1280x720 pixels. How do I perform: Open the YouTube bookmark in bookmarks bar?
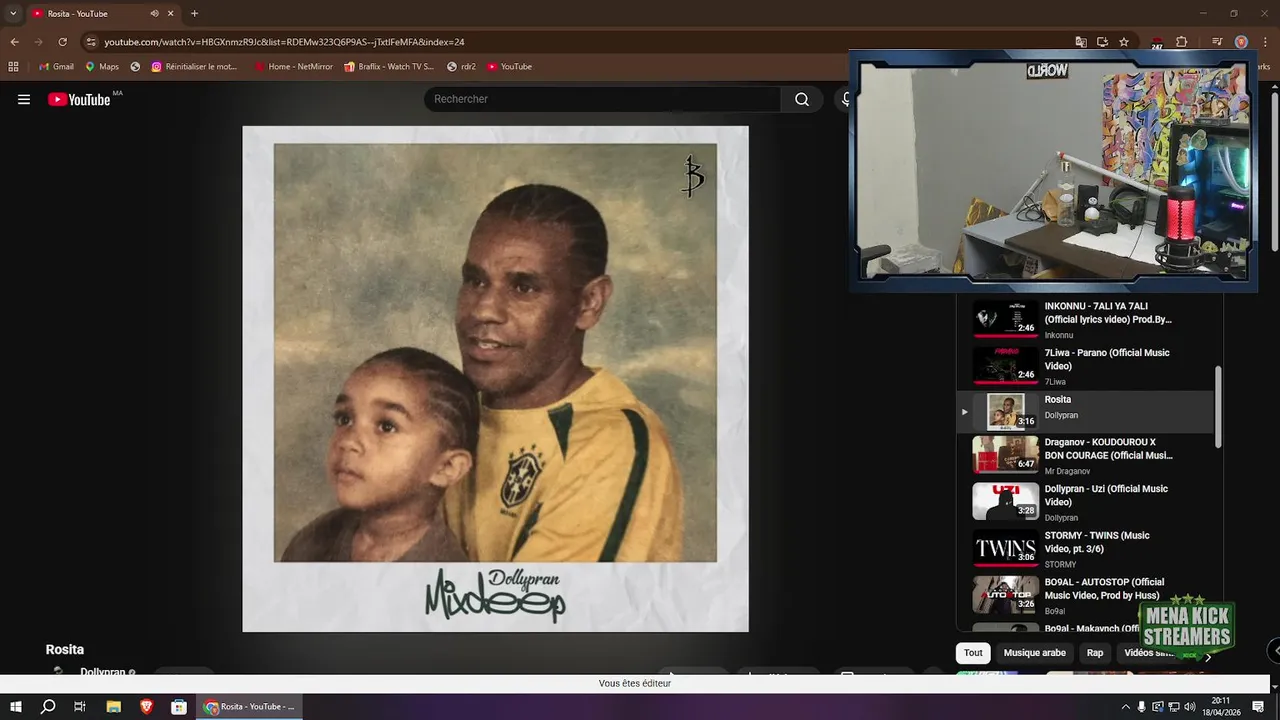(509, 67)
